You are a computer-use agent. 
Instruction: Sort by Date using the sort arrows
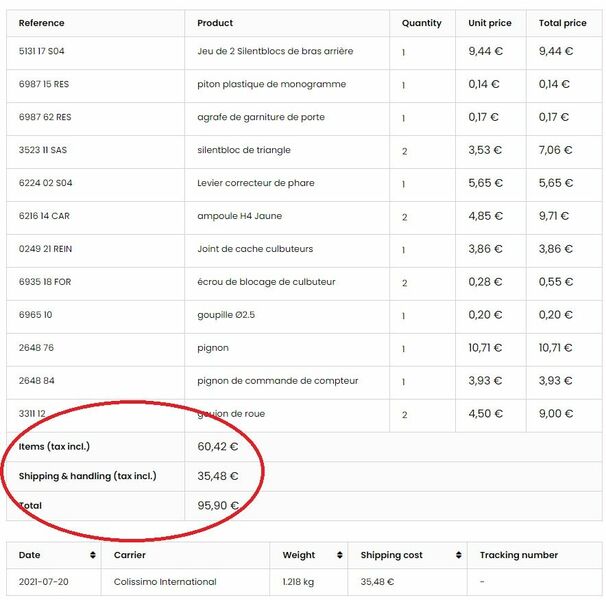tap(93, 555)
